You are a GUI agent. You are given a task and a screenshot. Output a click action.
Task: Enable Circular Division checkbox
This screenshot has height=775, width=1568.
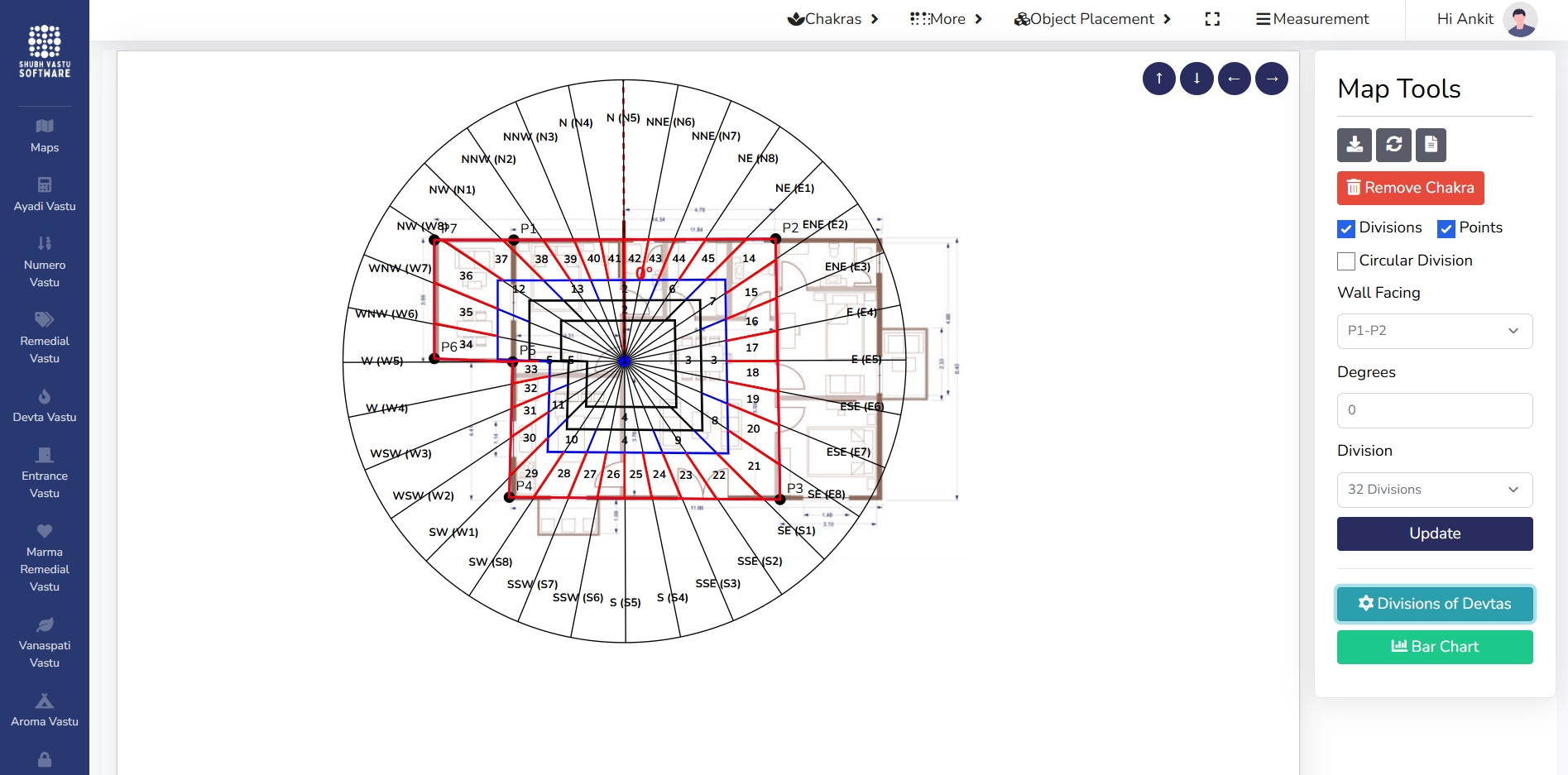[x=1346, y=261]
